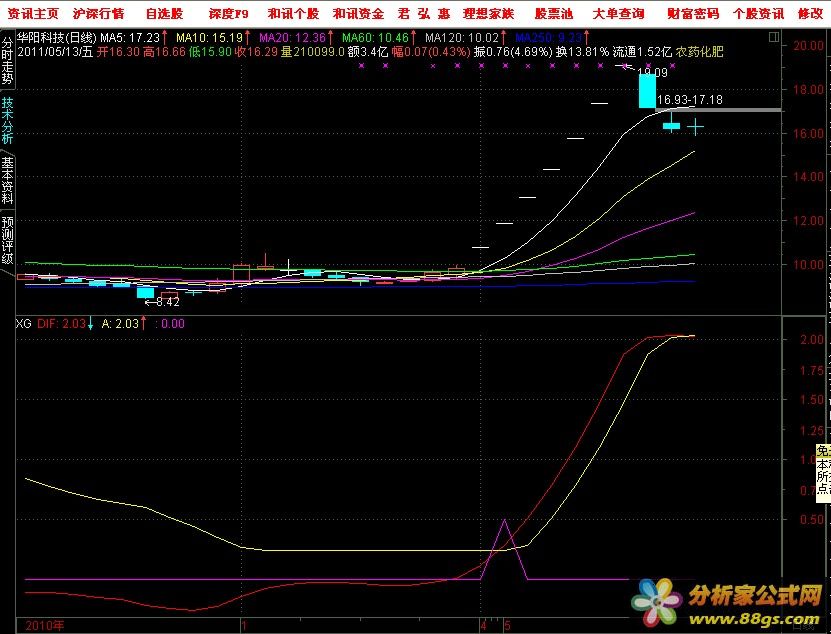Click the 1.75 indicator axis label
The image size is (831, 634).
pos(812,370)
